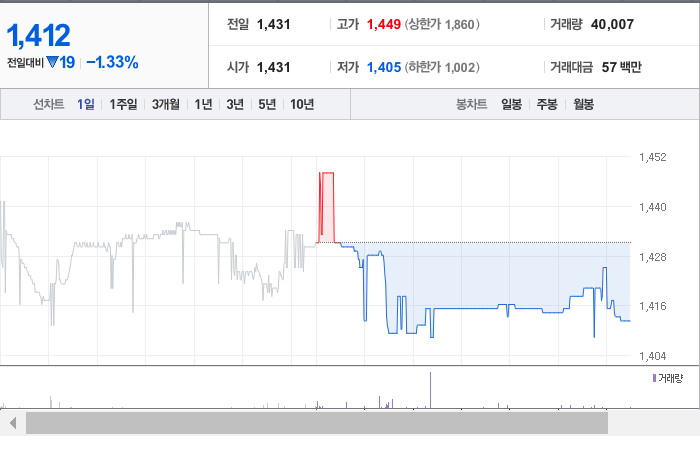The height and width of the screenshot is (450, 700).
Task: Select the 3년 chart period
Action: pyautogui.click(x=235, y=104)
